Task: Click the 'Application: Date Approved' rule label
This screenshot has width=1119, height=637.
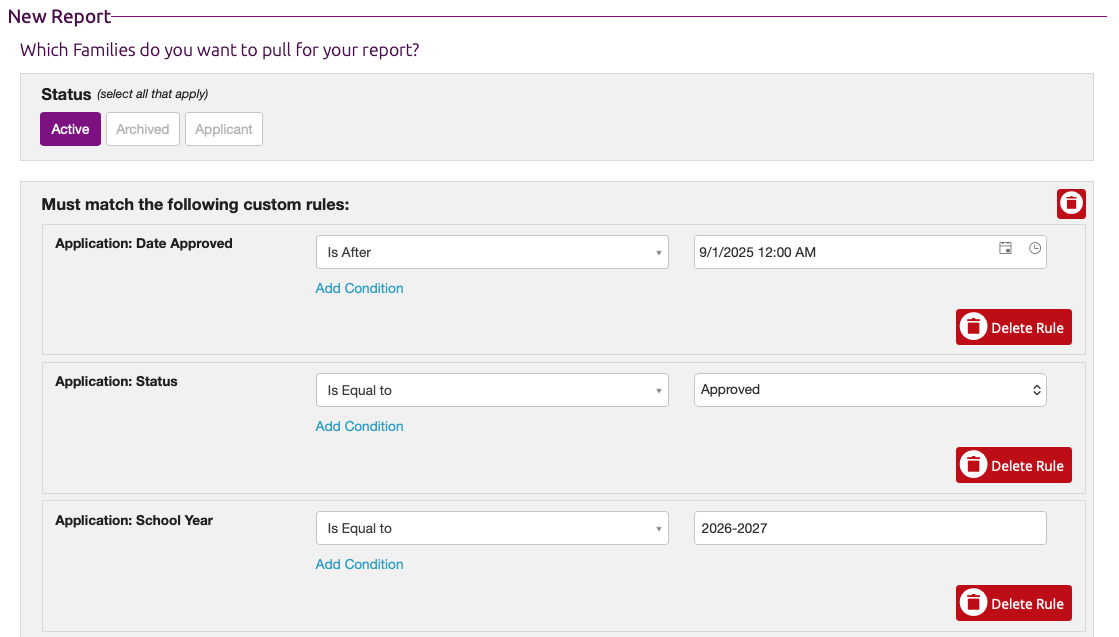Action: 144,243
